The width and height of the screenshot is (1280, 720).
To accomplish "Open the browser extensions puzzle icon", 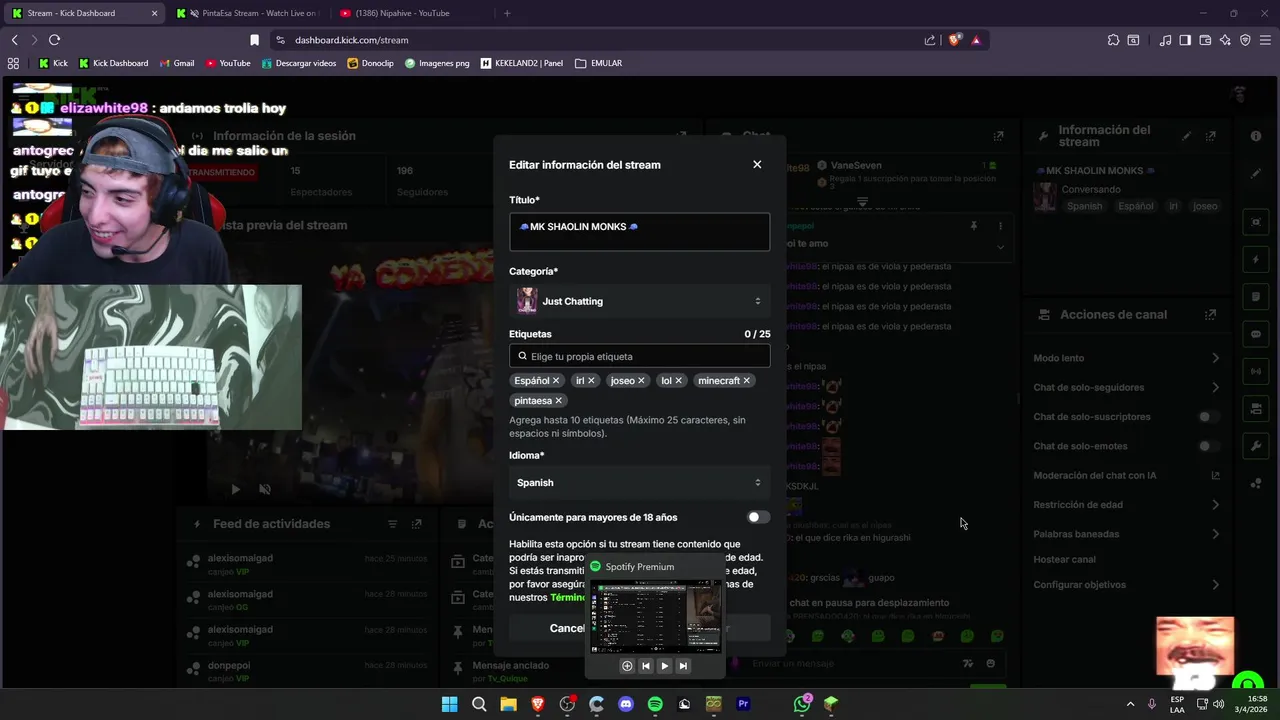I will point(1113,40).
